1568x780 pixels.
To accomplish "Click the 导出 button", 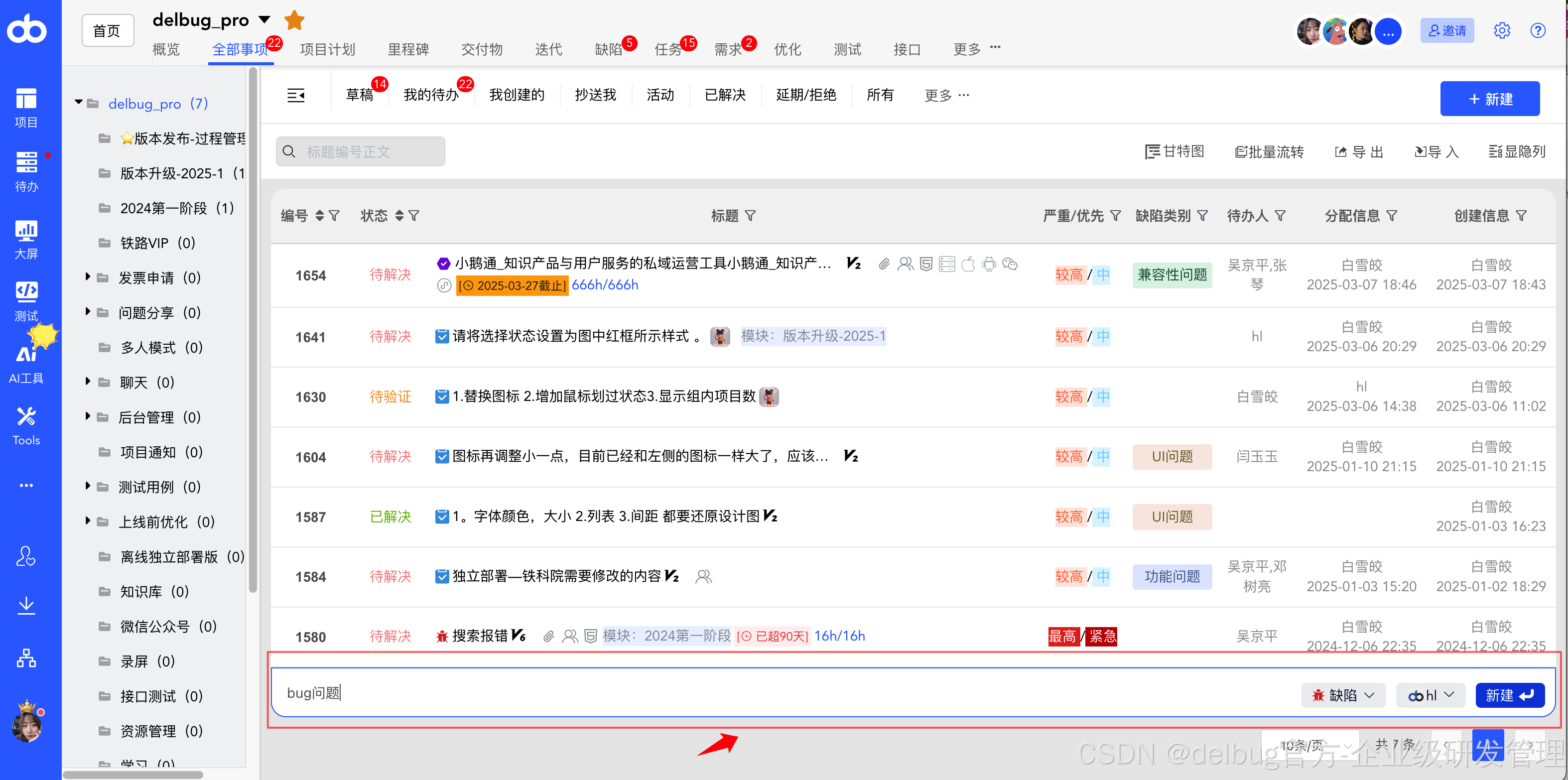I will (x=1359, y=151).
